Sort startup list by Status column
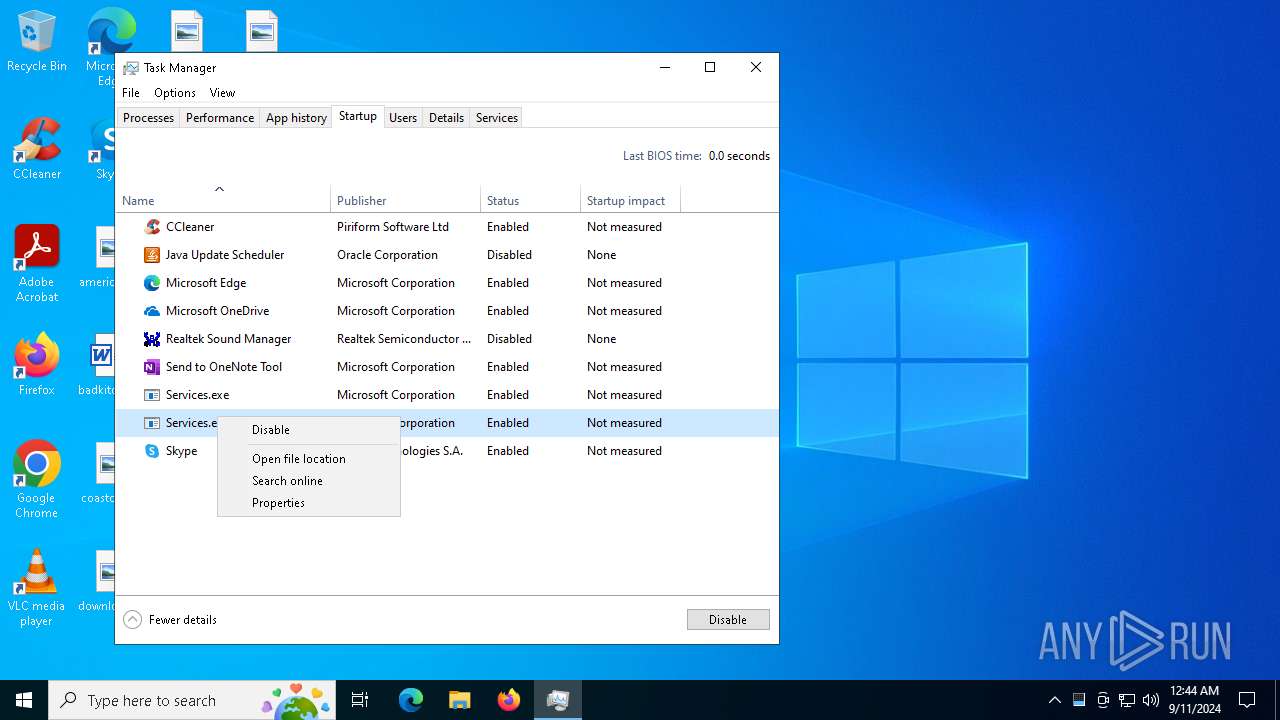Viewport: 1280px width, 720px height. pos(531,200)
